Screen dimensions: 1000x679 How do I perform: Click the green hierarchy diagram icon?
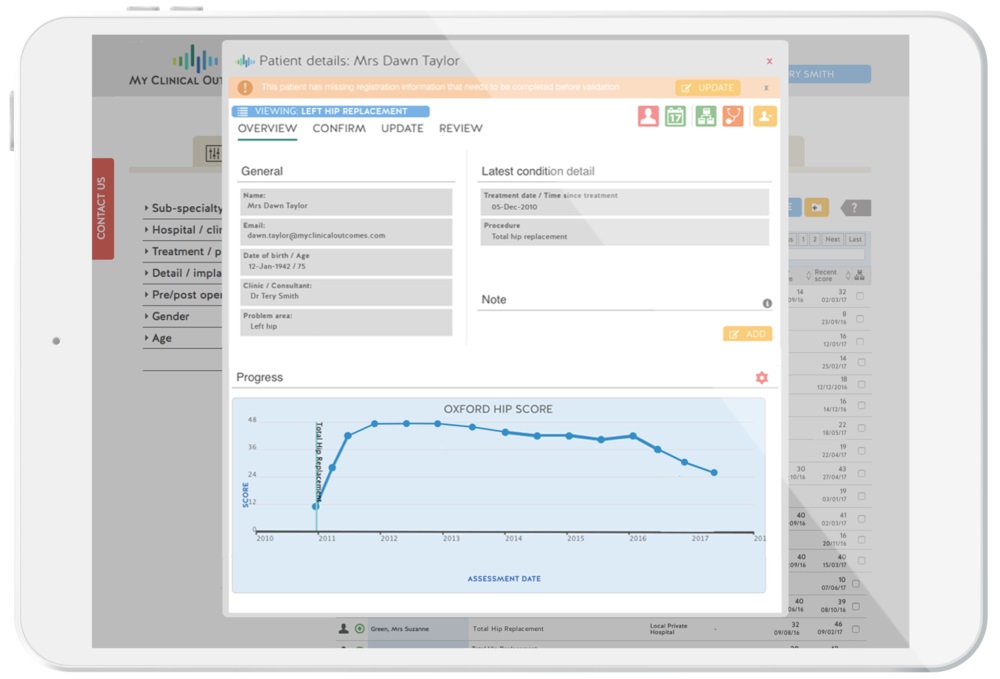click(706, 116)
